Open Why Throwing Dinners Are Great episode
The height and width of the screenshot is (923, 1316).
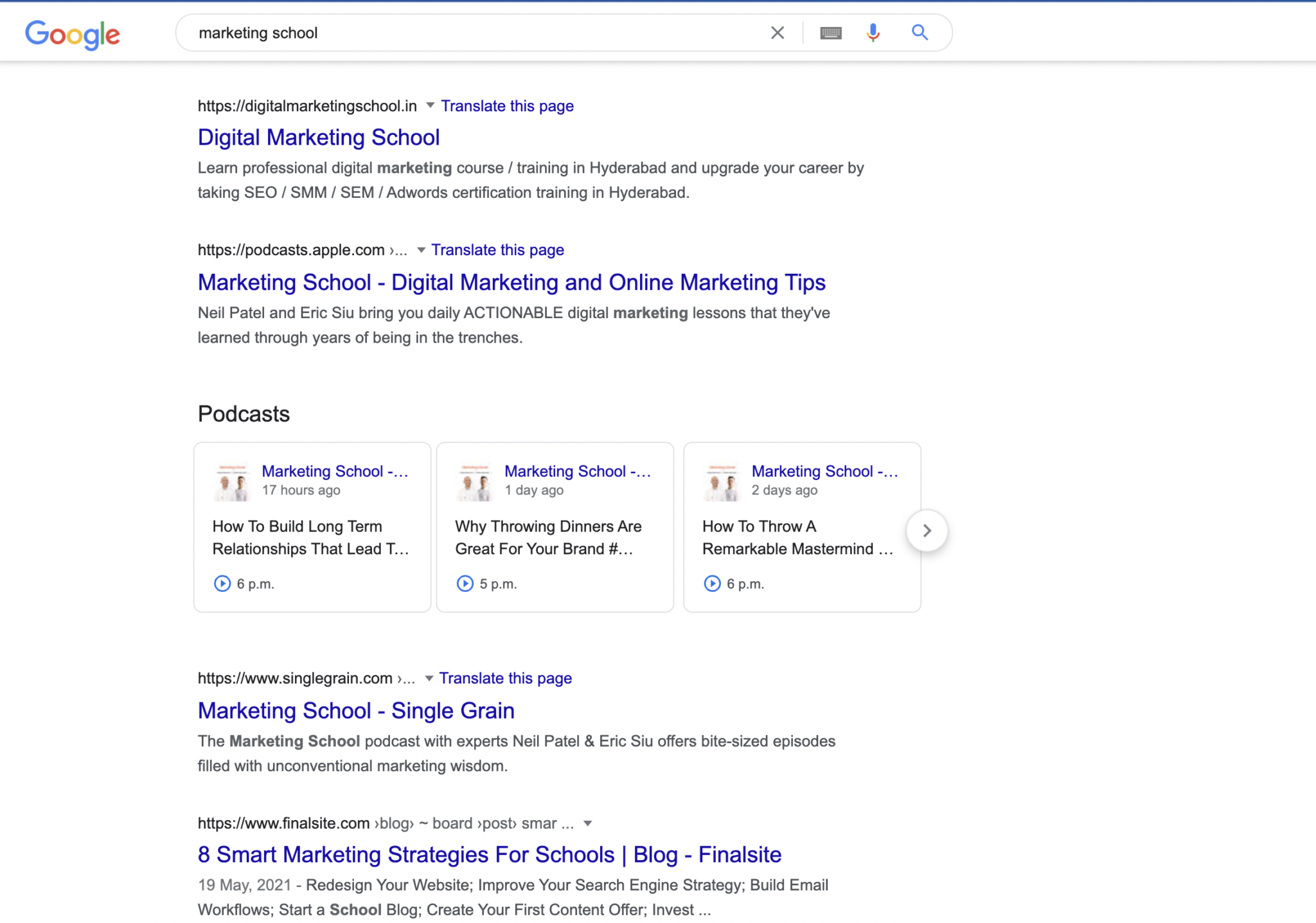click(x=548, y=537)
